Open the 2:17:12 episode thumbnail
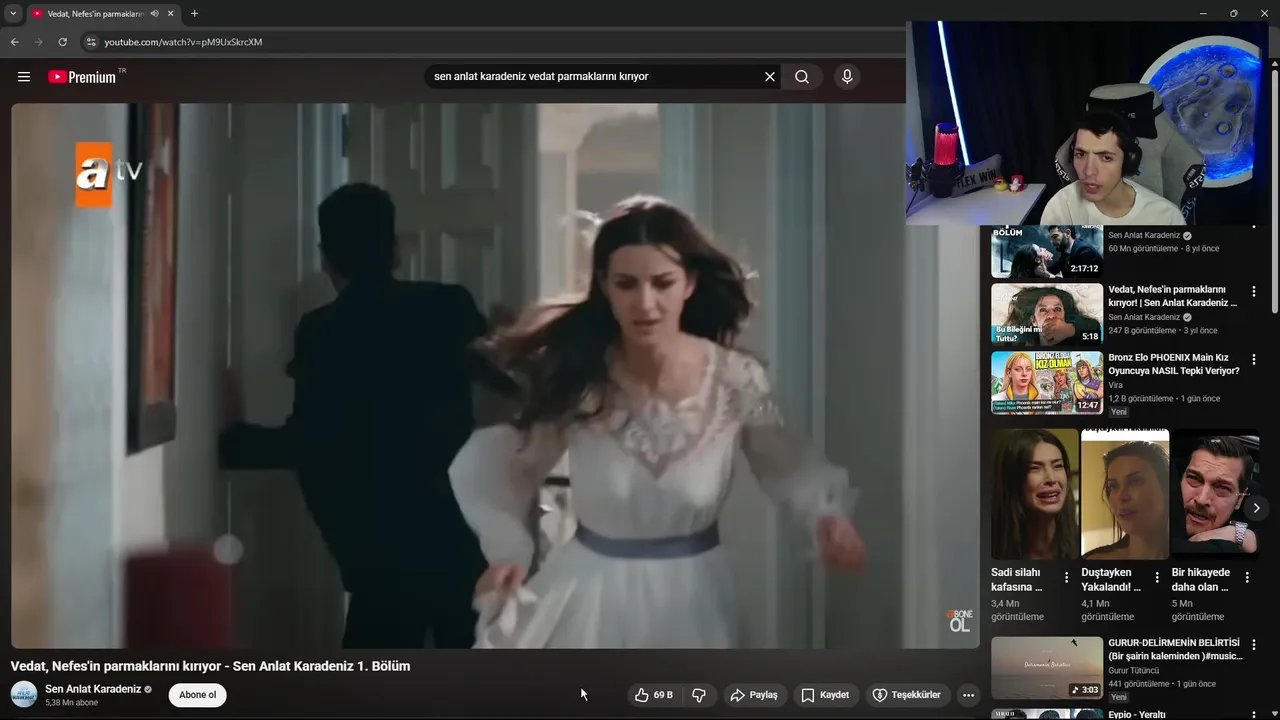 pyautogui.click(x=1047, y=251)
